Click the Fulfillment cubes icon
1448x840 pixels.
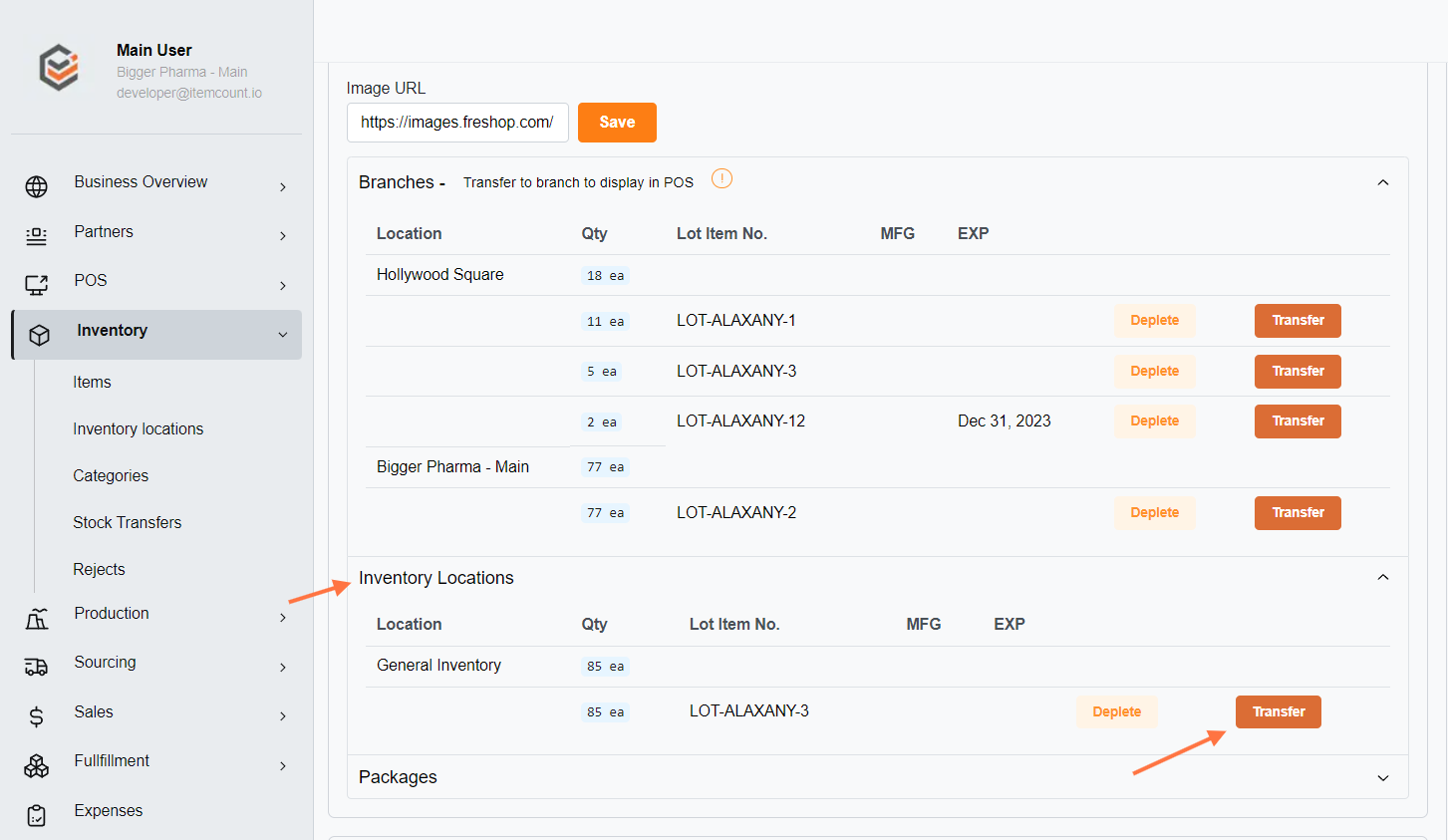click(37, 765)
